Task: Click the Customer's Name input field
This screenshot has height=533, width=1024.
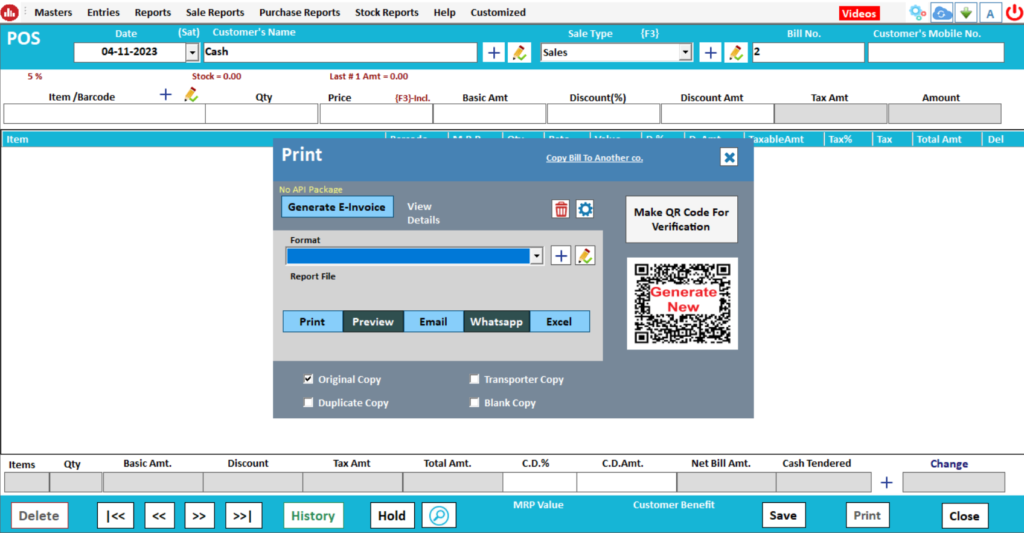Action: tap(340, 52)
